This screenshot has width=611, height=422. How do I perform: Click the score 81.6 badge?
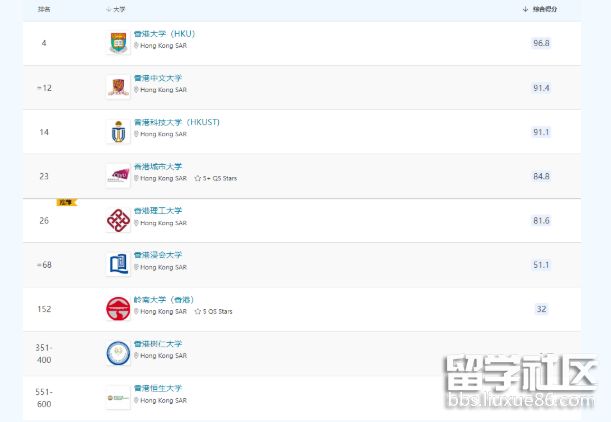point(541,221)
